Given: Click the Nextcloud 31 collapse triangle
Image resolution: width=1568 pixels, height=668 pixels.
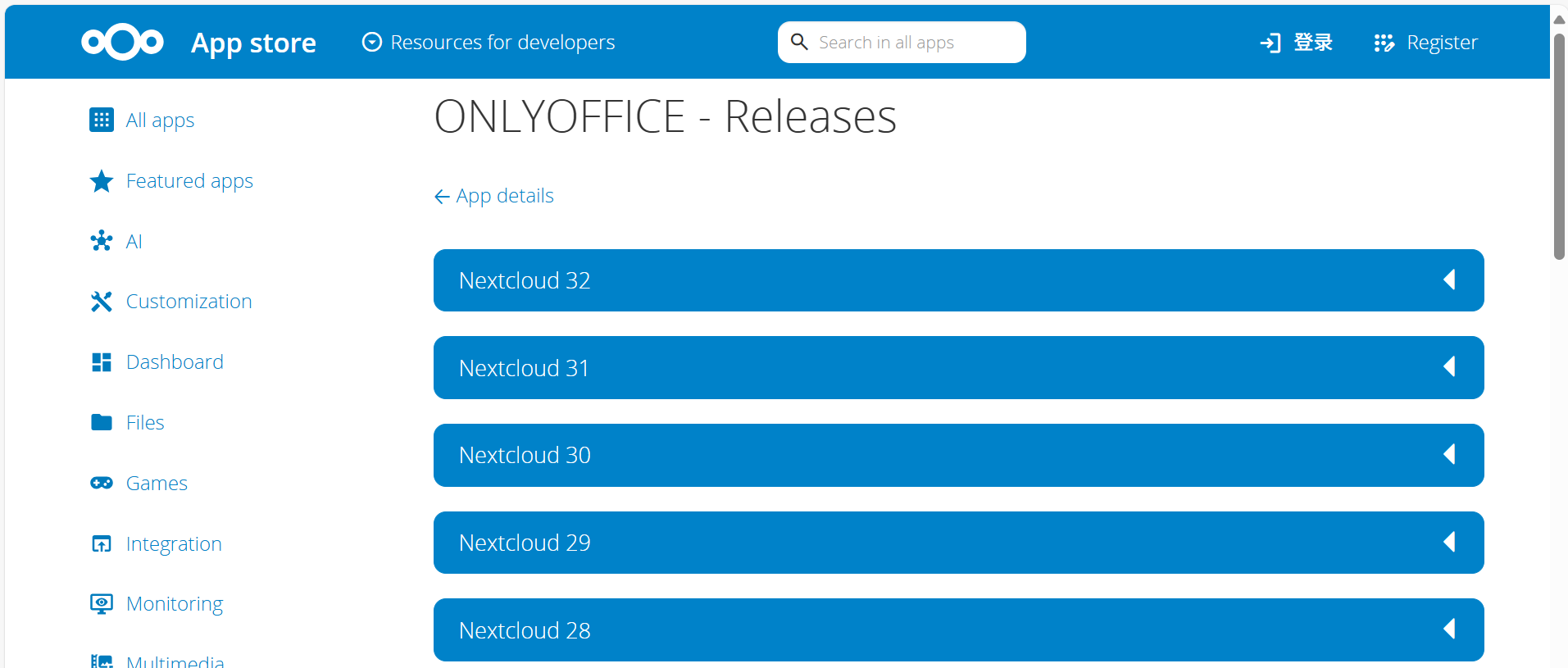Looking at the screenshot, I should click(1449, 366).
